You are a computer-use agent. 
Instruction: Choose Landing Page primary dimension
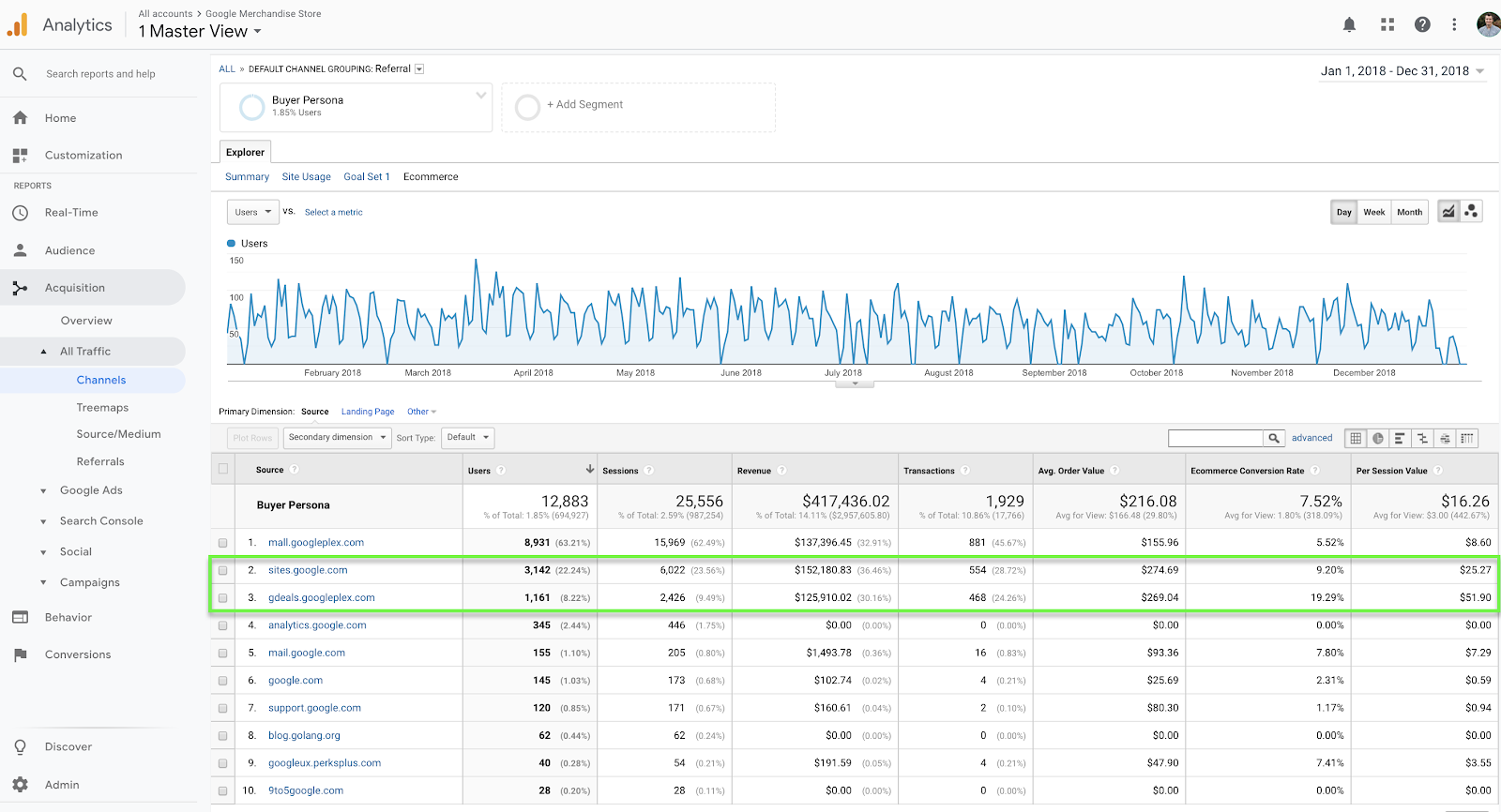pos(368,412)
